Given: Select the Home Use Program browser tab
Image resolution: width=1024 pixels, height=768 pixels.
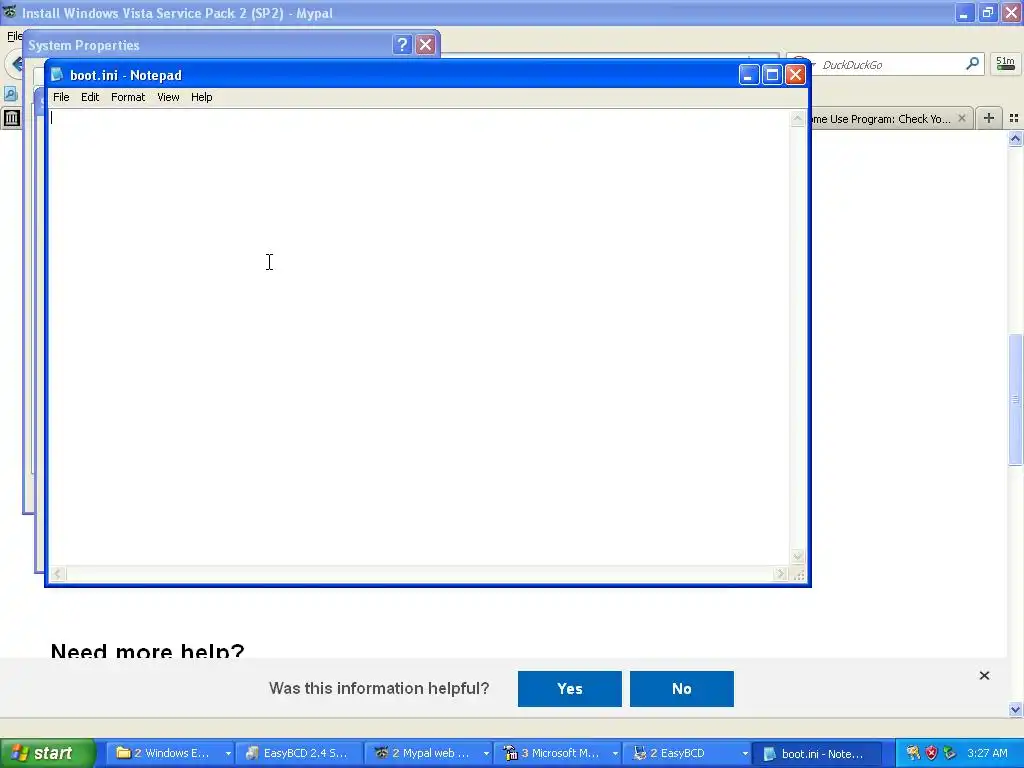Looking at the screenshot, I should [882, 119].
